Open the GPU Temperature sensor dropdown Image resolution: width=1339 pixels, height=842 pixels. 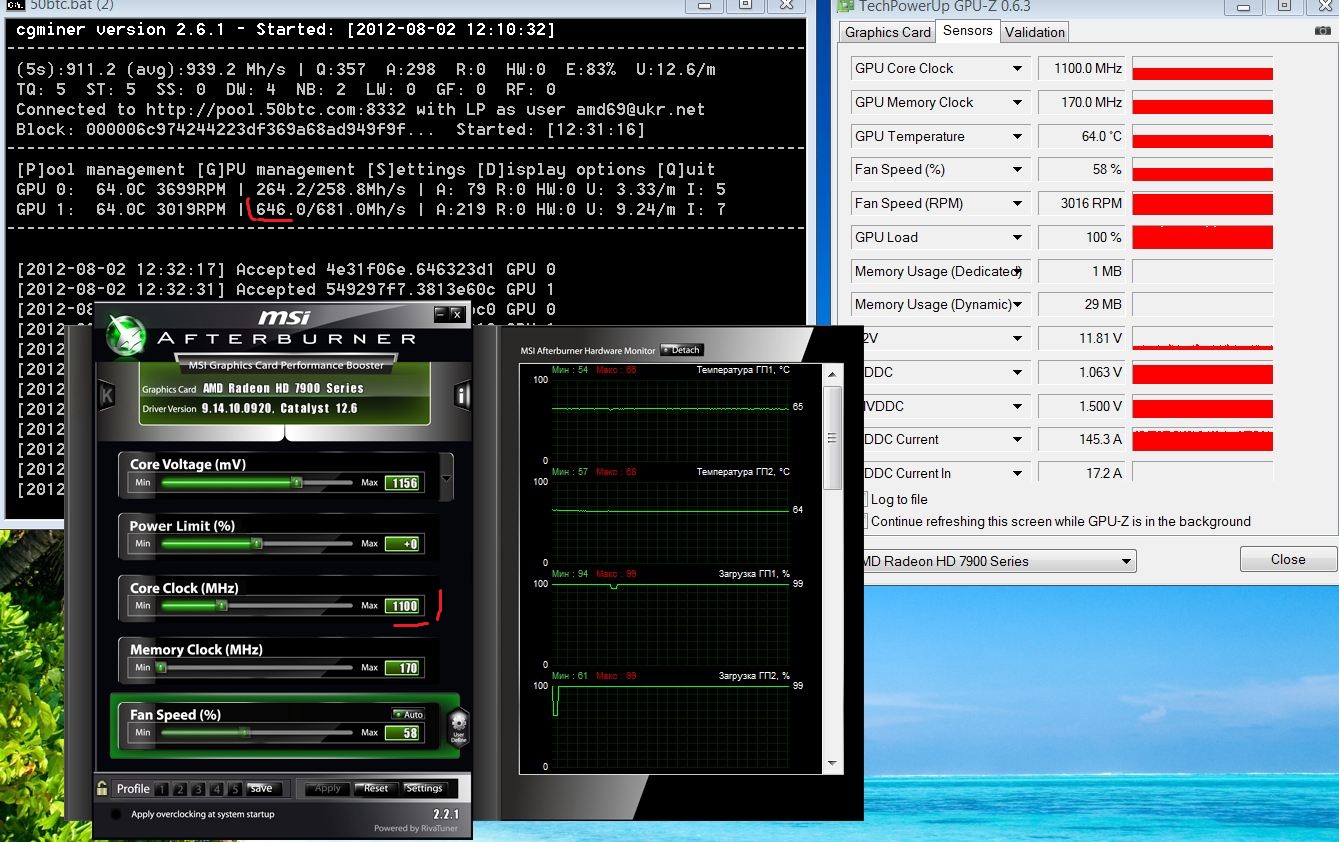[x=1017, y=137]
